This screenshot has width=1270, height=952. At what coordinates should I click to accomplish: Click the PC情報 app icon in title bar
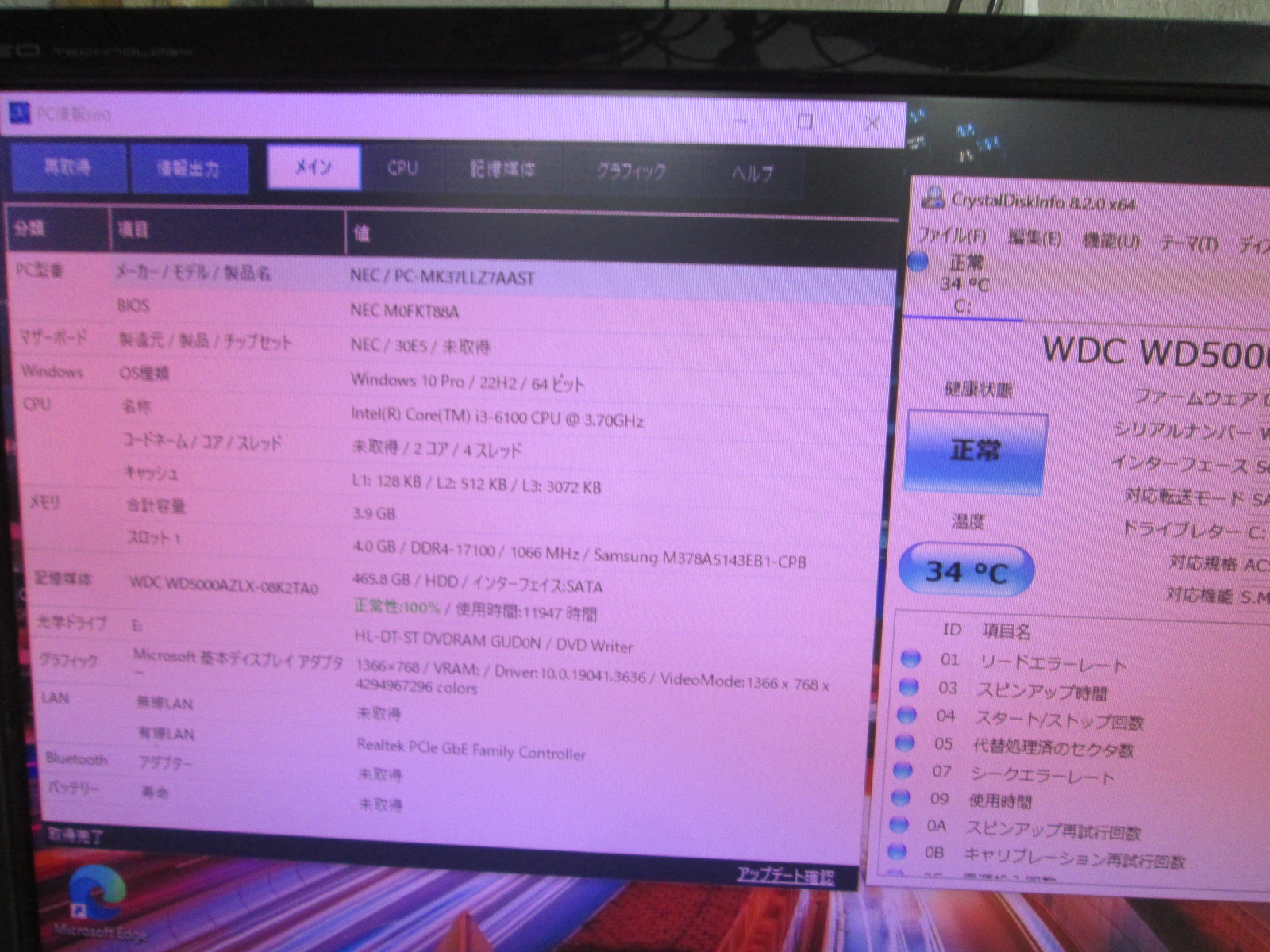point(18,113)
